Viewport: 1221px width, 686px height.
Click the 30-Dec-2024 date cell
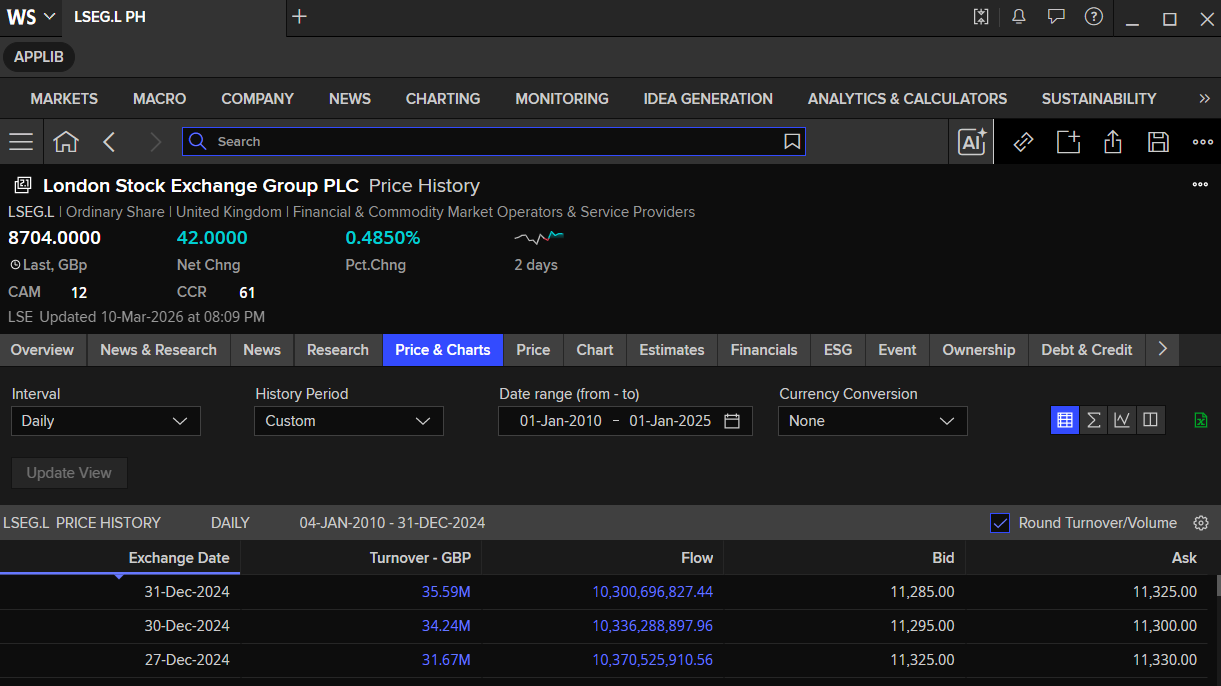click(187, 626)
